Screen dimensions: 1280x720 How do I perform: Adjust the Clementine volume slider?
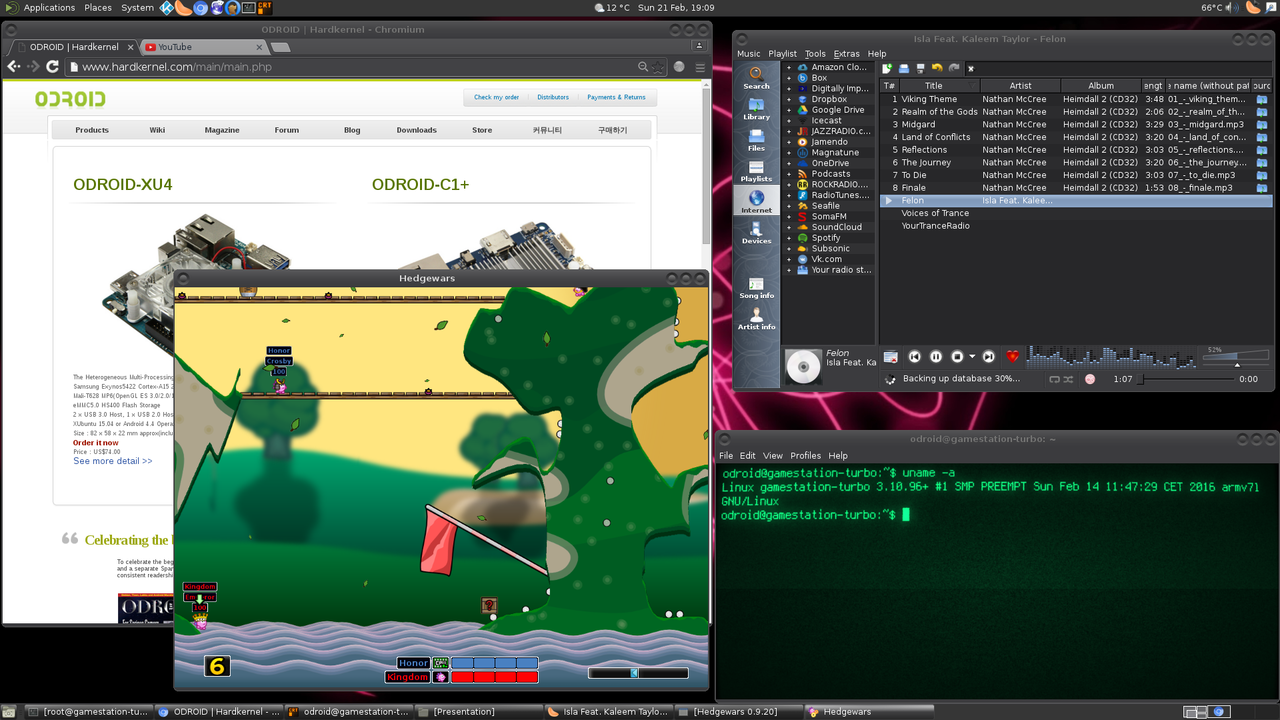coord(1236,357)
